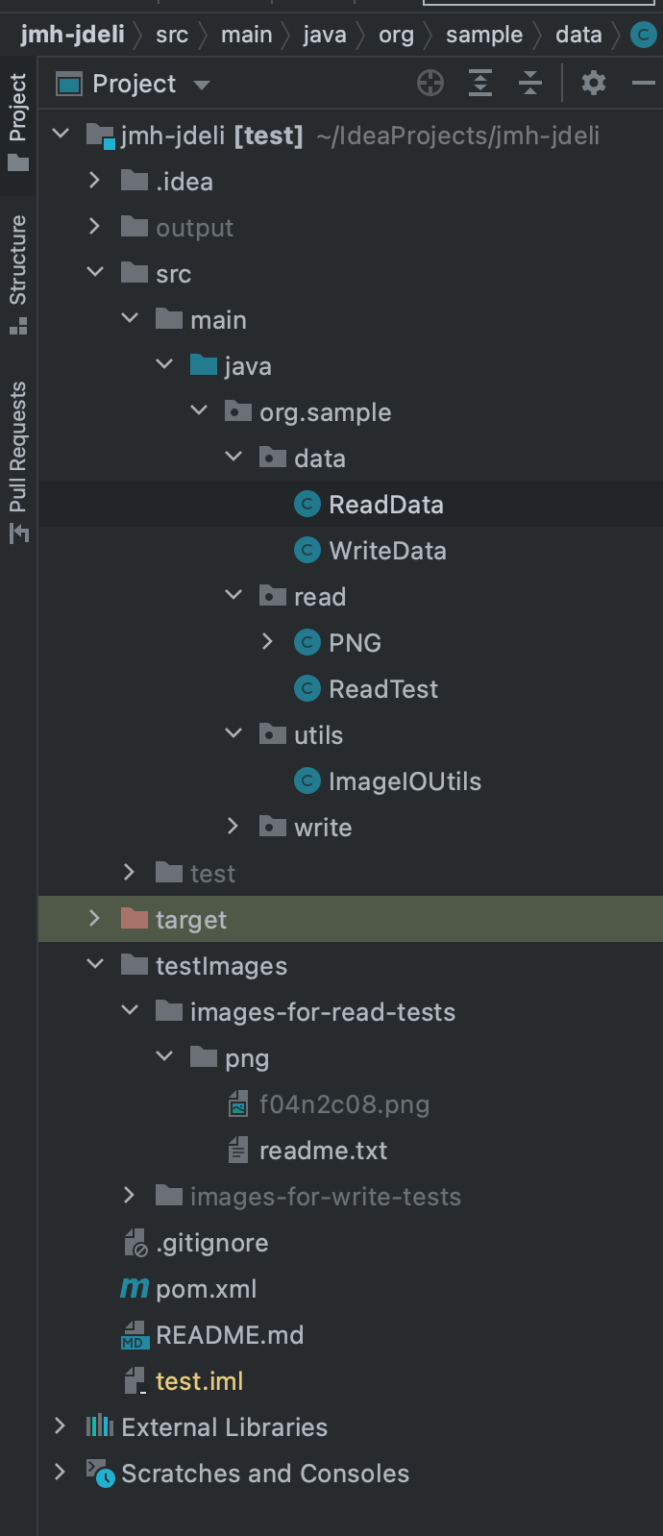This screenshot has width=663, height=1536.
Task: Click the Collapse All icon in Project toolbar
Action: tap(530, 84)
